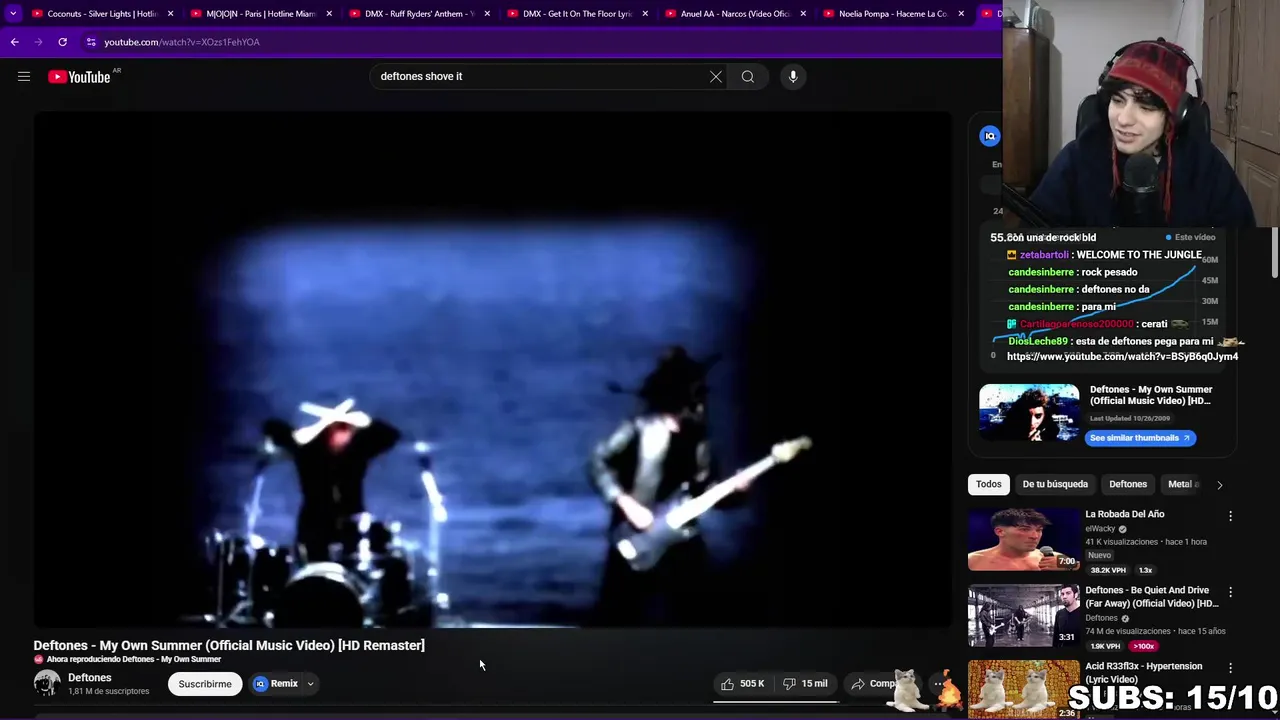
Task: Click the Compartir share button
Action: (x=874, y=684)
